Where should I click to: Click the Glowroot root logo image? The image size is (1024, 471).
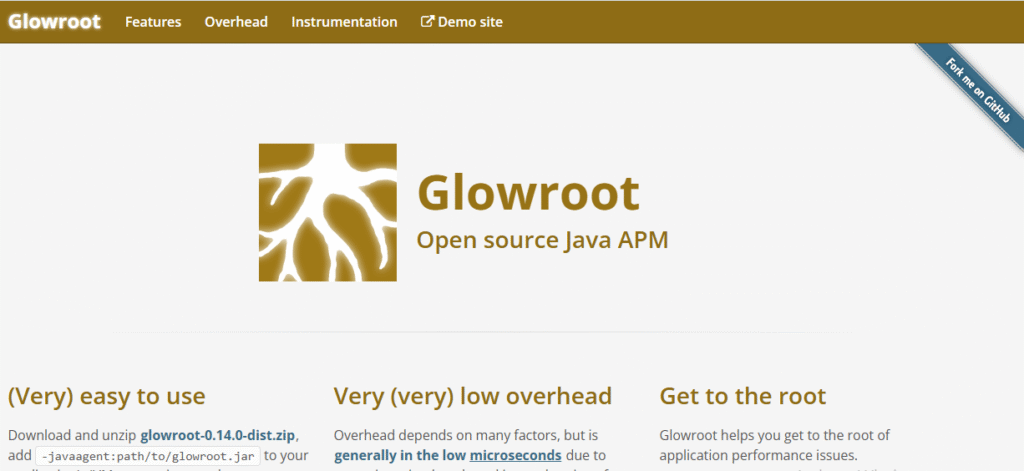pyautogui.click(x=327, y=212)
